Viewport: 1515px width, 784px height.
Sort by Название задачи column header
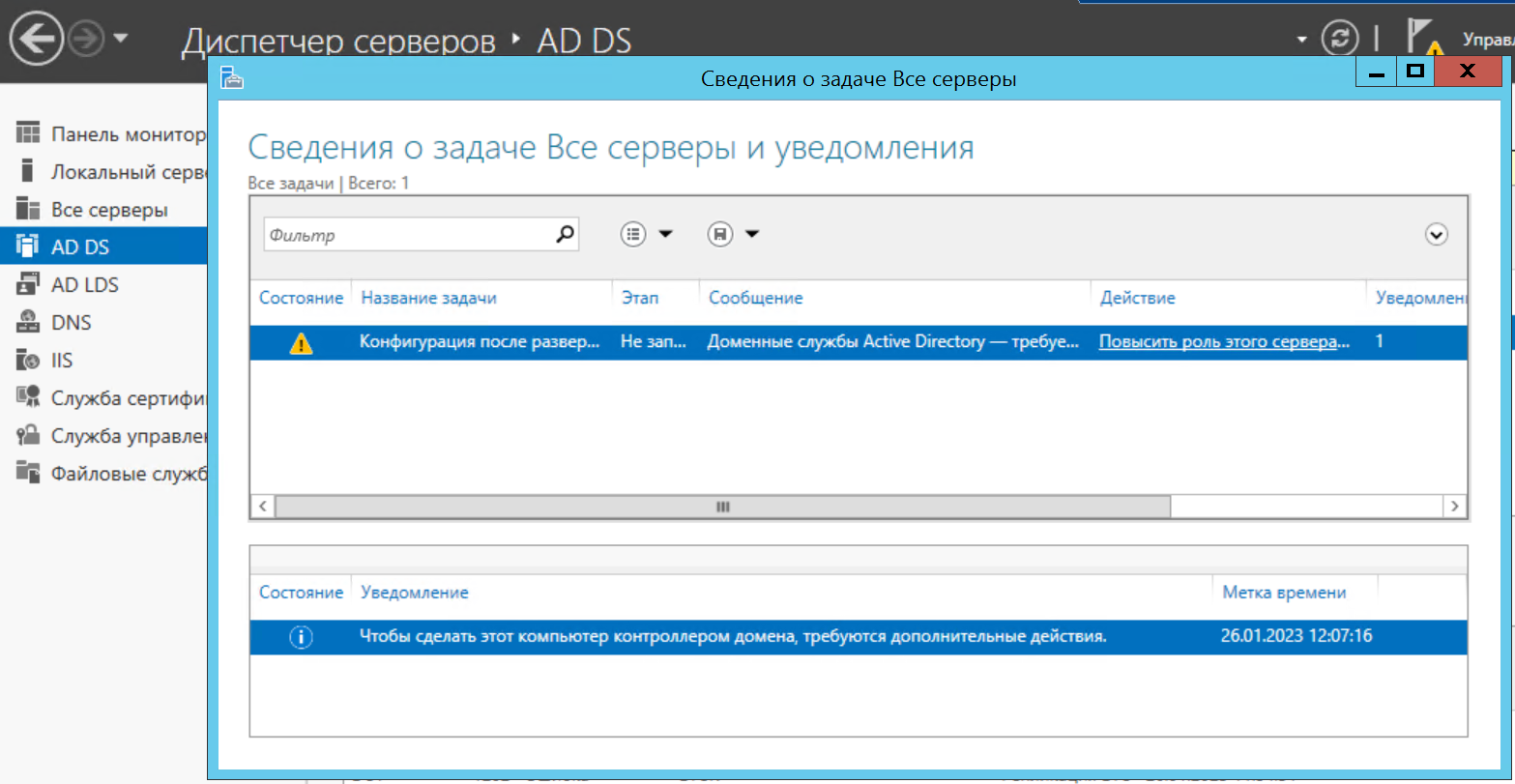(428, 298)
